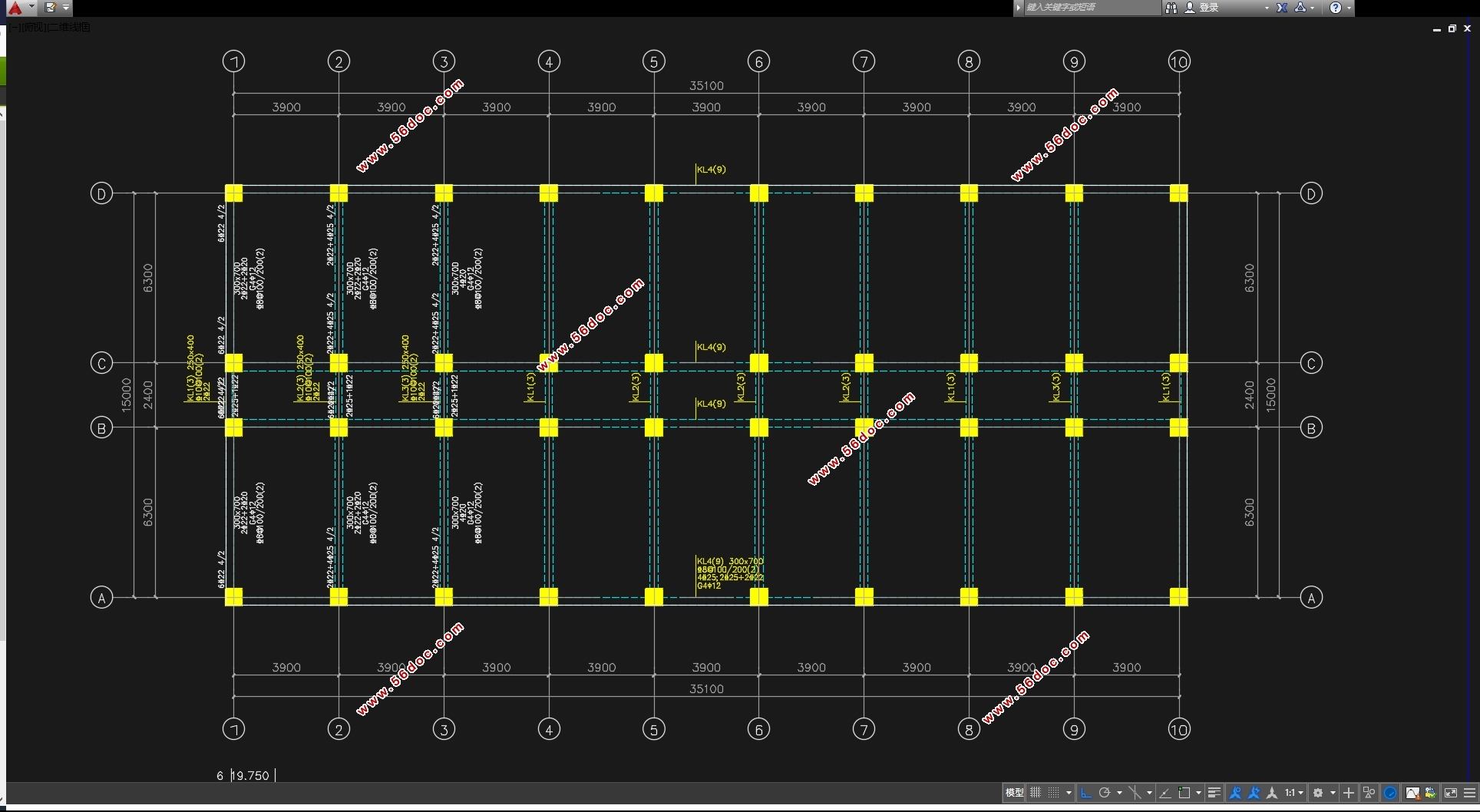This screenshot has height=812, width=1480.
Task: Open the status bar customization menu
Action: 1470,793
